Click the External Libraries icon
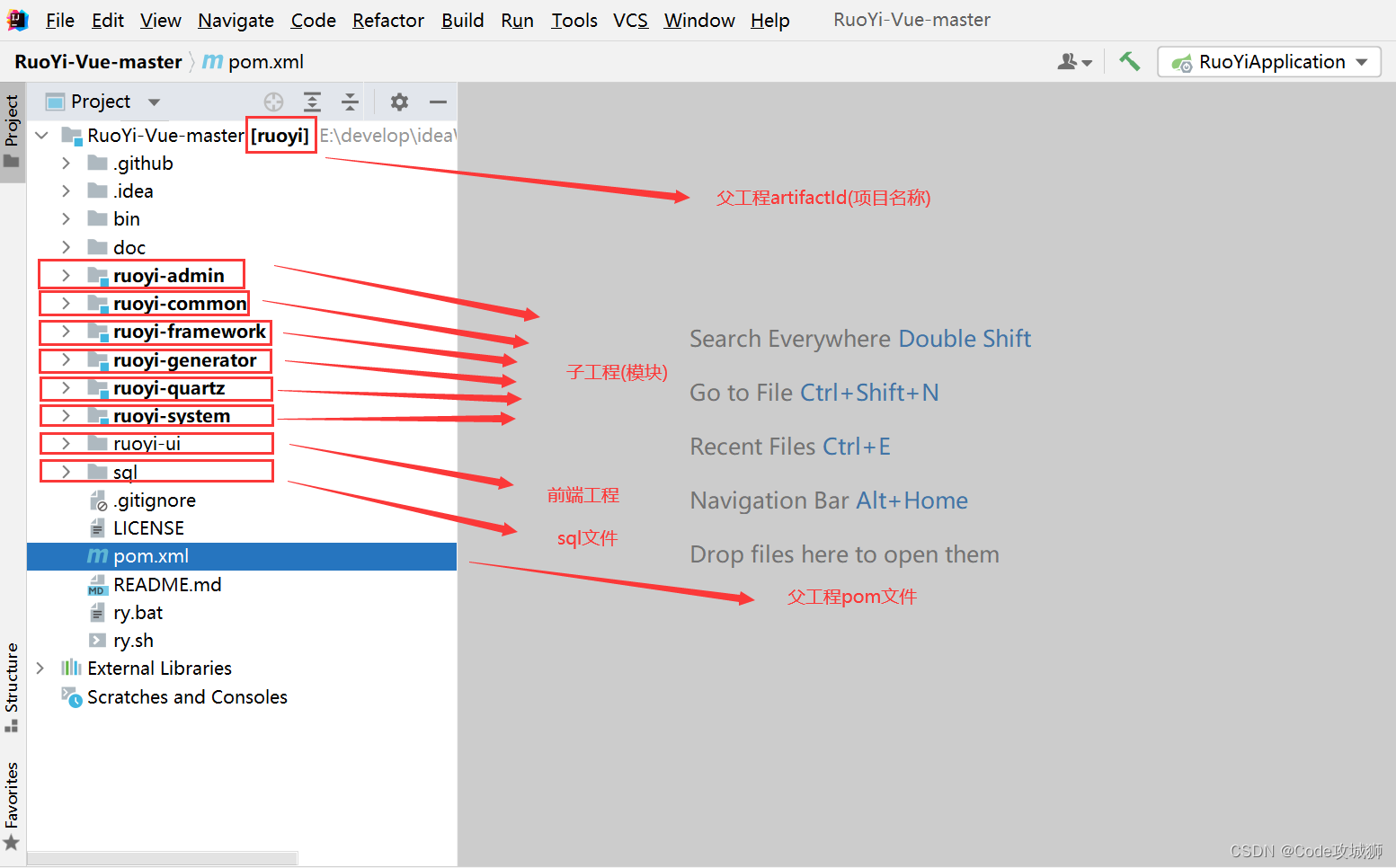The width and height of the screenshot is (1396, 868). [71, 668]
